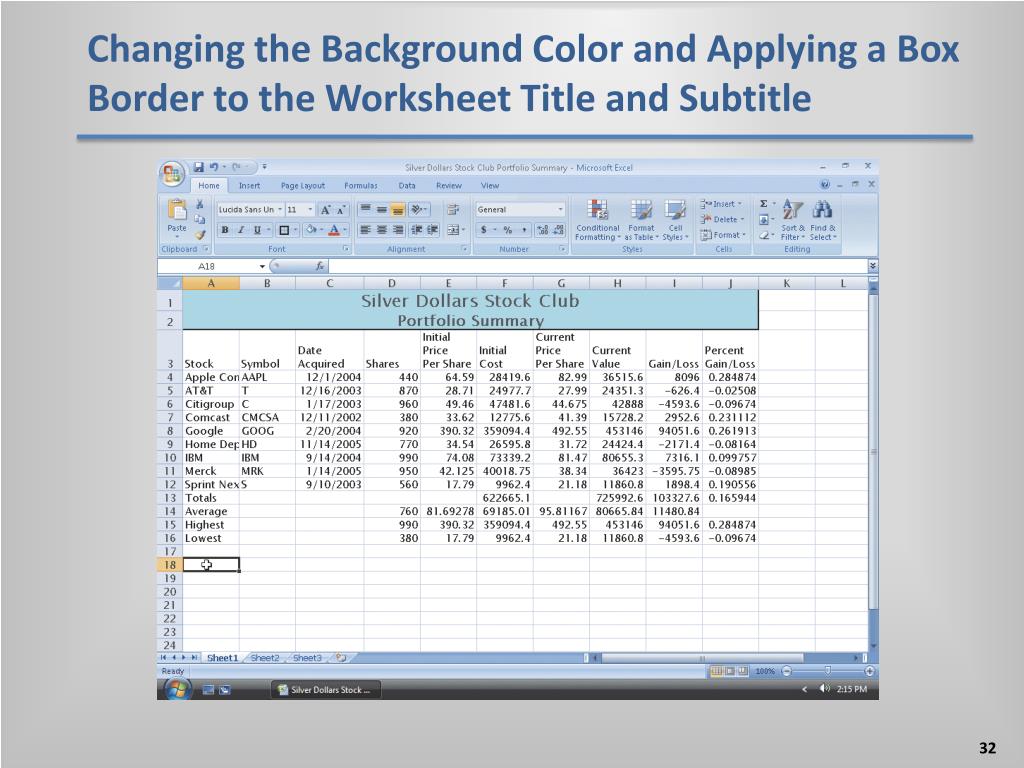Expand the Name Box dropdown arrow
This screenshot has width=1024, height=768.
pos(263,266)
